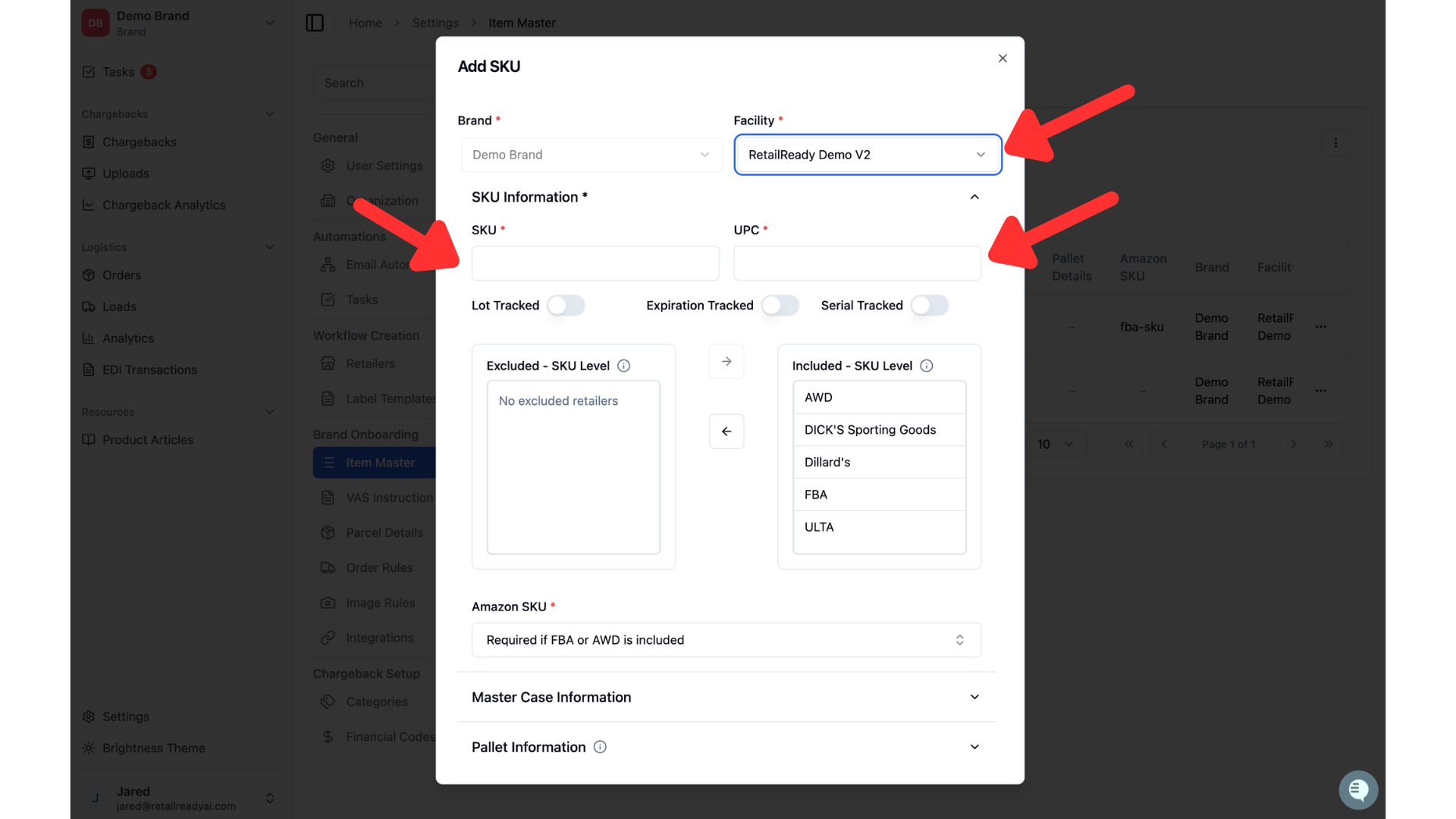Screen dimensions: 1456x819
Task: Click Label Templates document icon
Action: click(328, 399)
